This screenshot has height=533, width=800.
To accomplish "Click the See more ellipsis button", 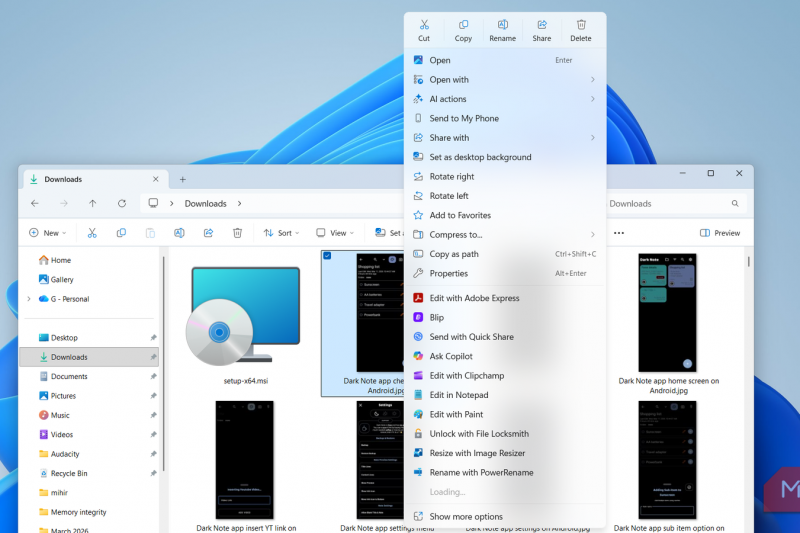I will tap(619, 233).
